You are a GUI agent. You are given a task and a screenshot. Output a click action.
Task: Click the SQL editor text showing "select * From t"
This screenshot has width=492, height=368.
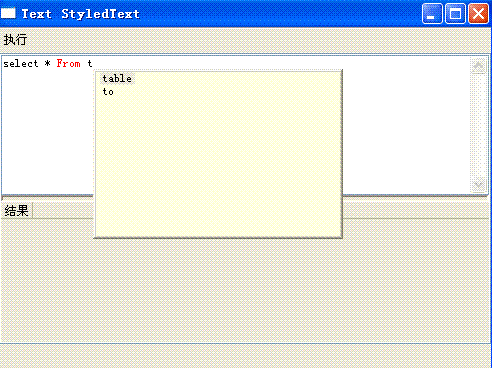coord(48,63)
